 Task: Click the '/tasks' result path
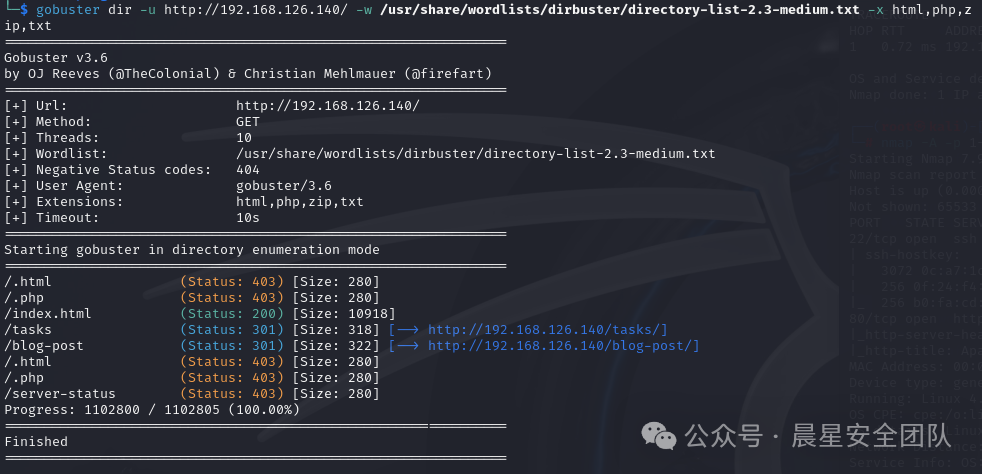click(x=28, y=330)
